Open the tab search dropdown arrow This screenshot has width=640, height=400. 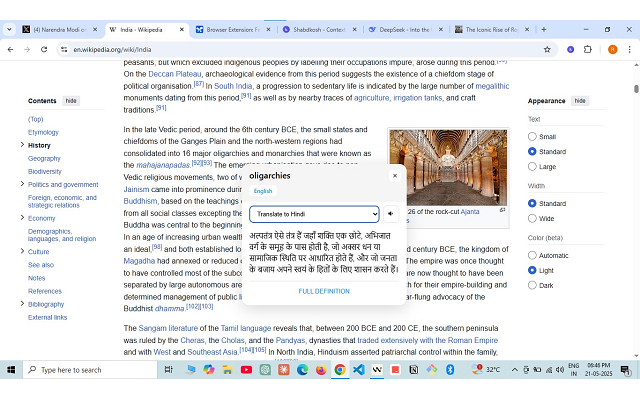point(9,29)
